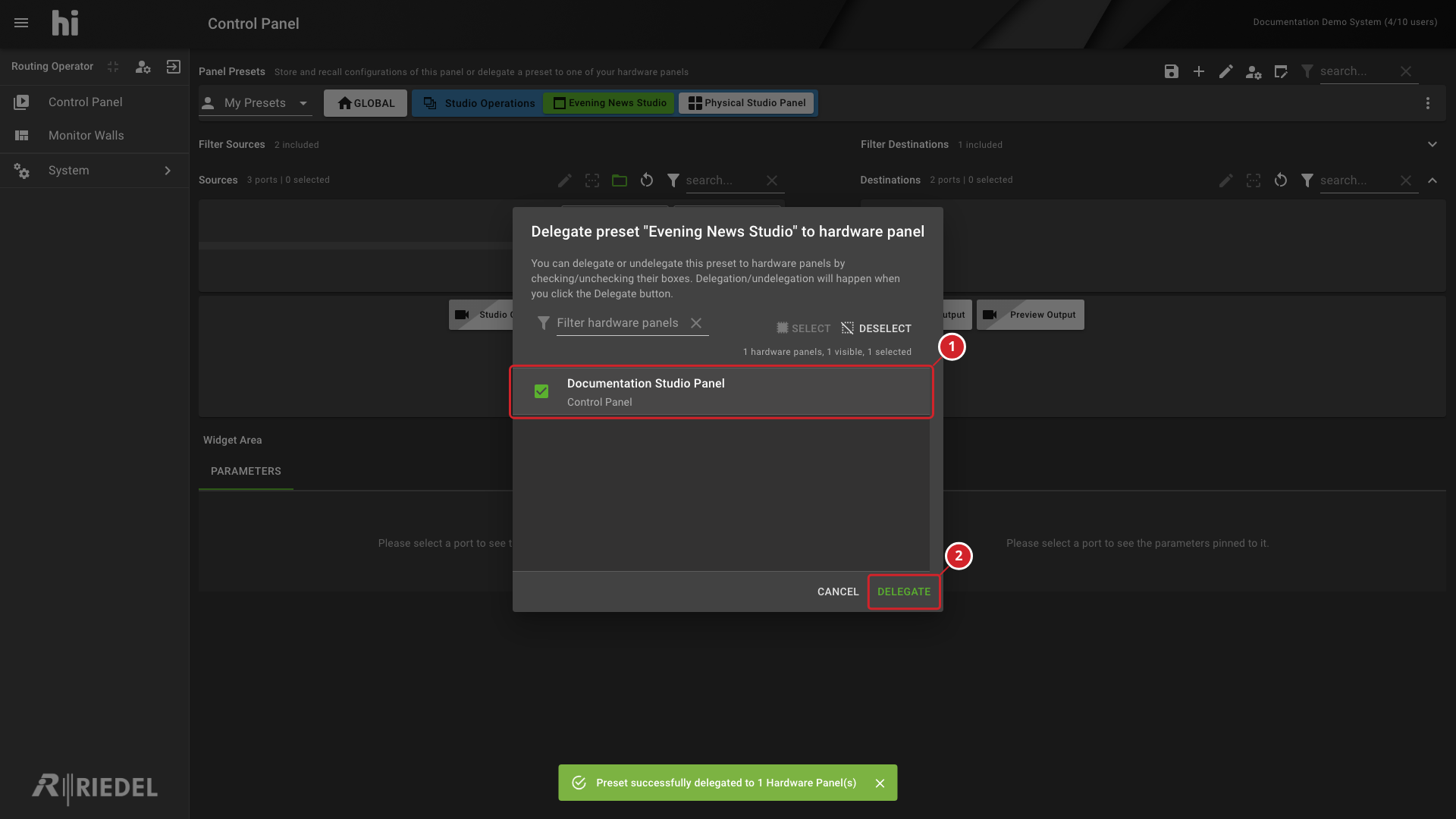1456x819 pixels.
Task: Collapse the sidebar via the shrink icon
Action: [x=113, y=67]
